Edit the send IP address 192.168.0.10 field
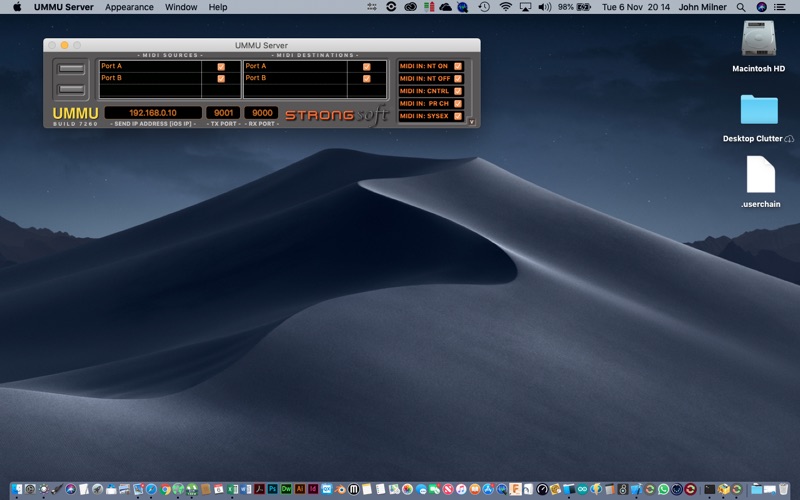 click(x=153, y=113)
